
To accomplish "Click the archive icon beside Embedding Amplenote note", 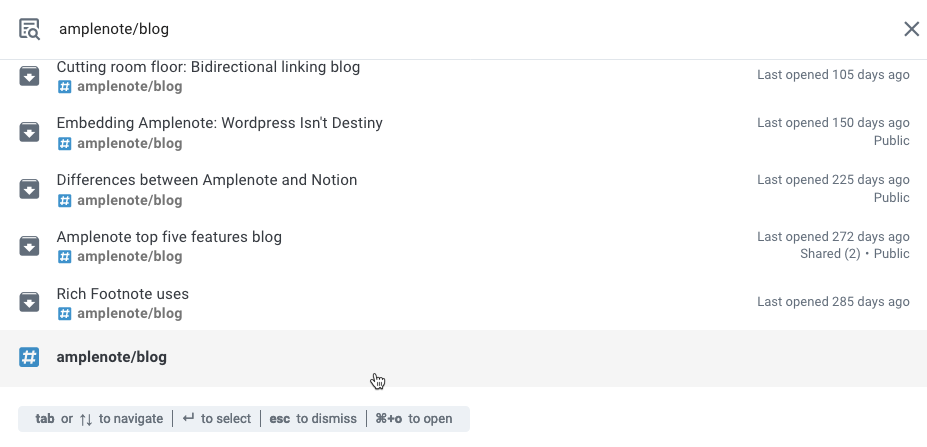I will pyautogui.click(x=29, y=132).
